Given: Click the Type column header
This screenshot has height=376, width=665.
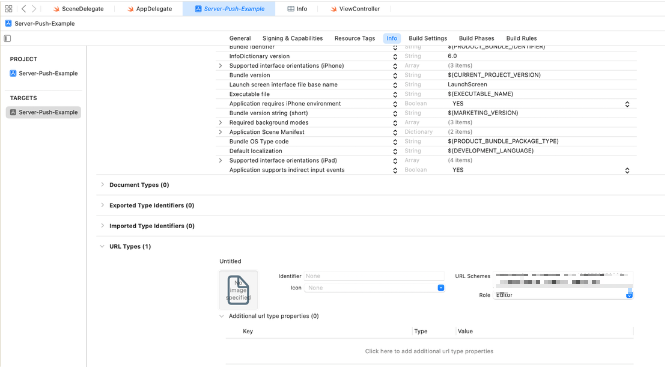Looking at the screenshot, I should (x=421, y=331).
